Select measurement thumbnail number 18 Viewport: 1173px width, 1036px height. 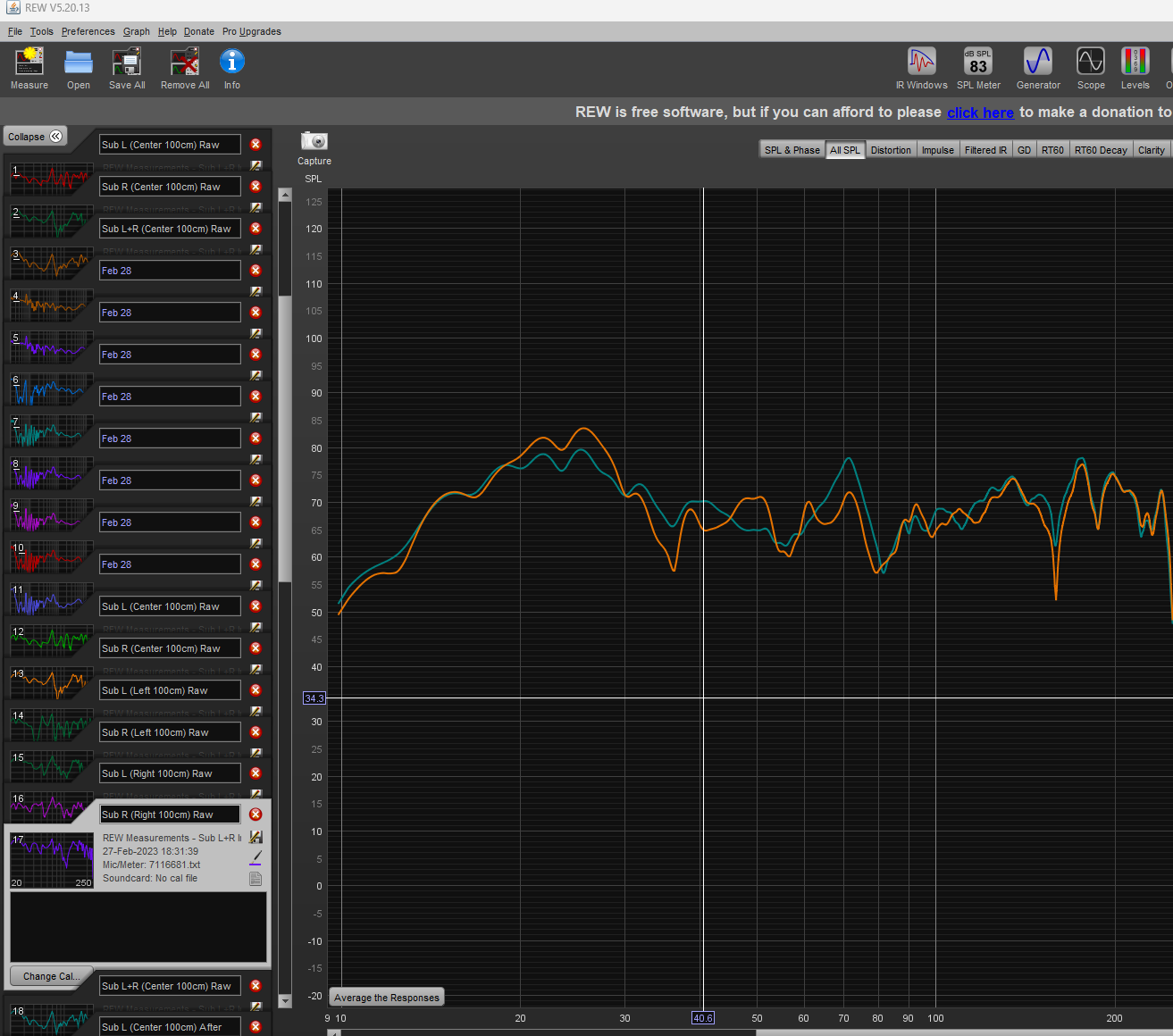pos(51,1019)
